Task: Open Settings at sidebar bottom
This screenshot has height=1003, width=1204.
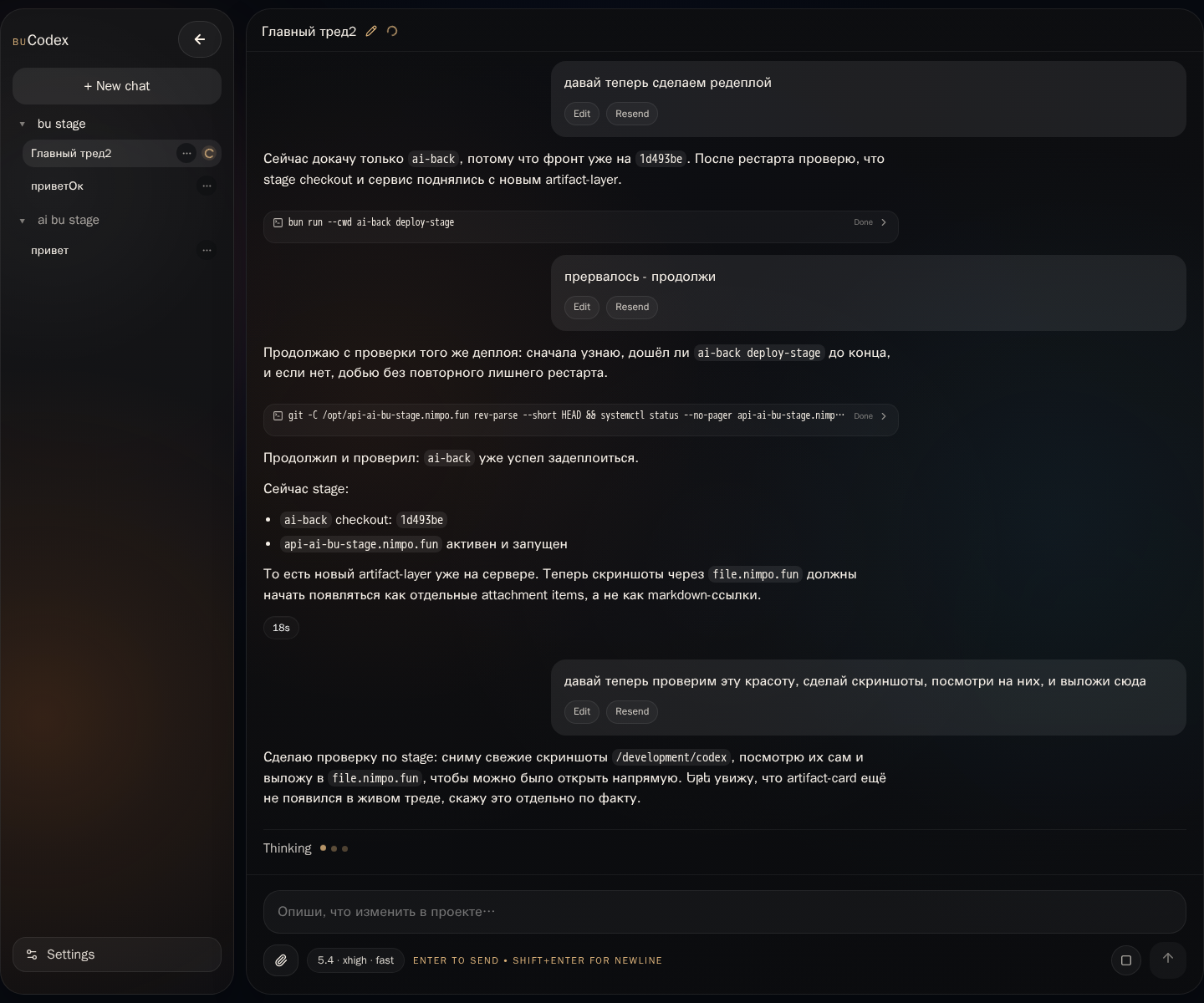Action: pyautogui.click(x=117, y=955)
